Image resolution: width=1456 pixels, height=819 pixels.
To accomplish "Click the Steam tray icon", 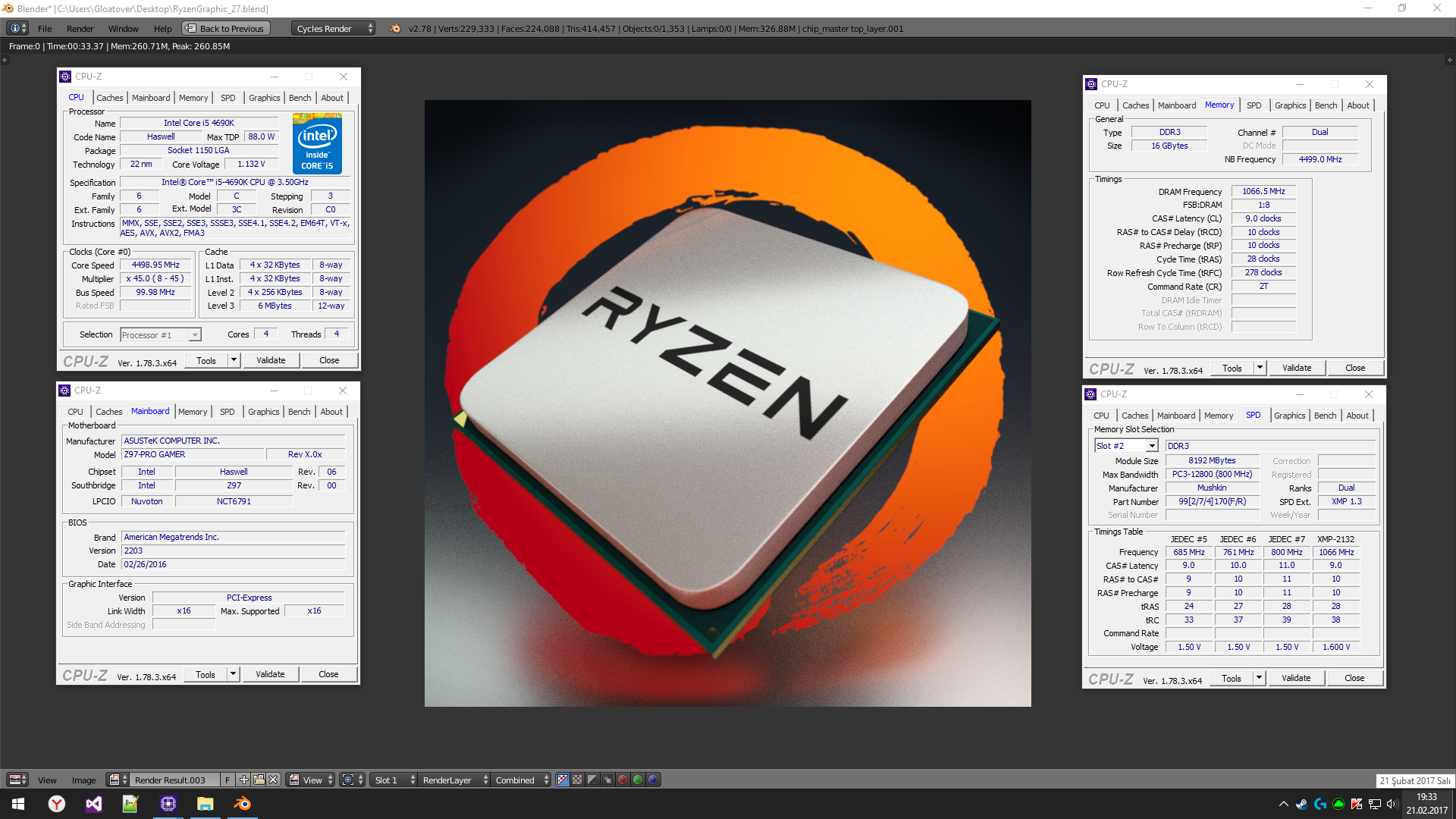I will click(1301, 804).
